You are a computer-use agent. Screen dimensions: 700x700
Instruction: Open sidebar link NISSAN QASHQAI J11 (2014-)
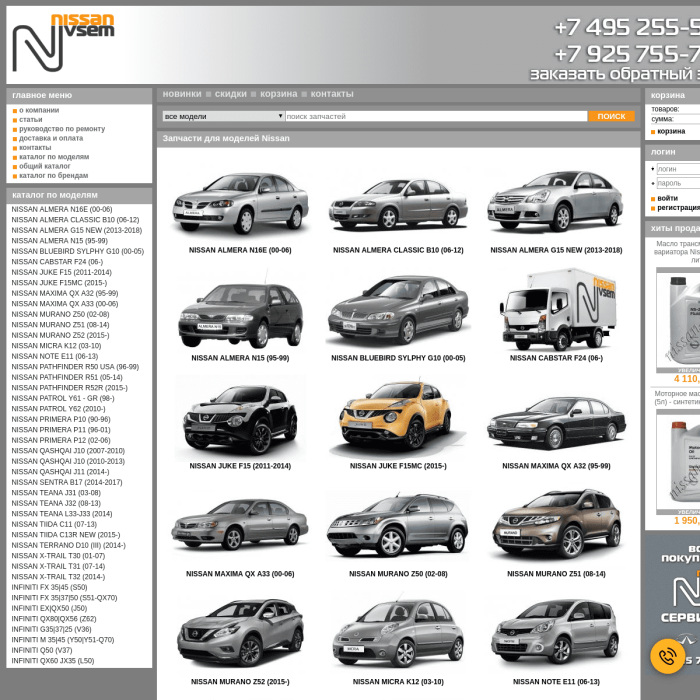tap(60, 472)
